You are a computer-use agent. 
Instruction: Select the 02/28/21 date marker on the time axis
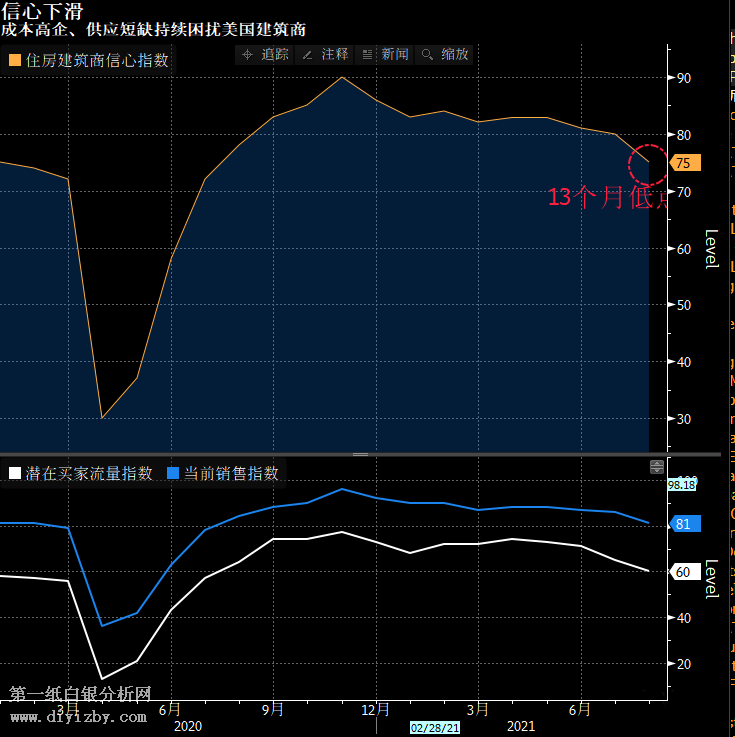(x=435, y=729)
